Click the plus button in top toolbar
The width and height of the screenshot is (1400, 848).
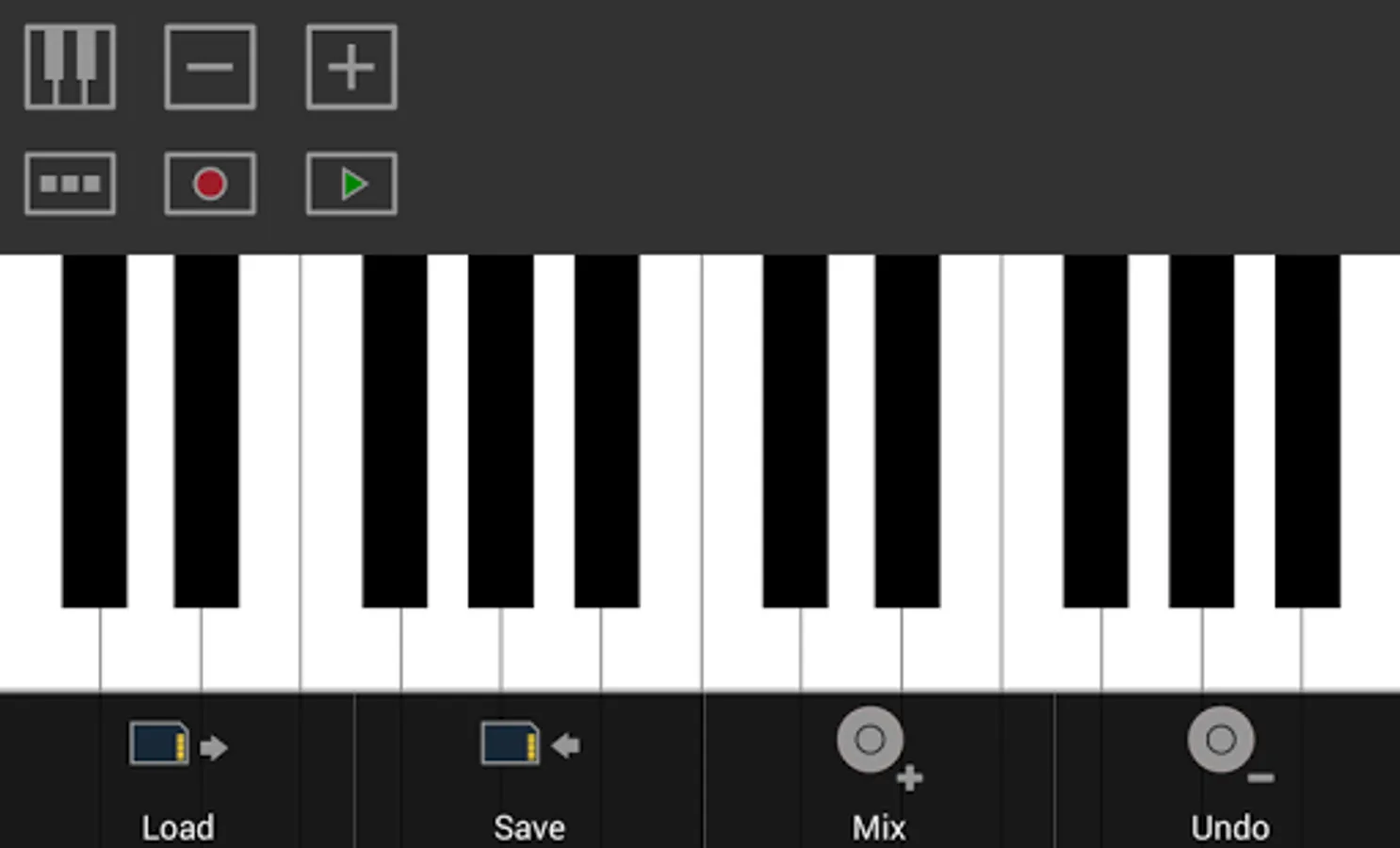point(351,67)
